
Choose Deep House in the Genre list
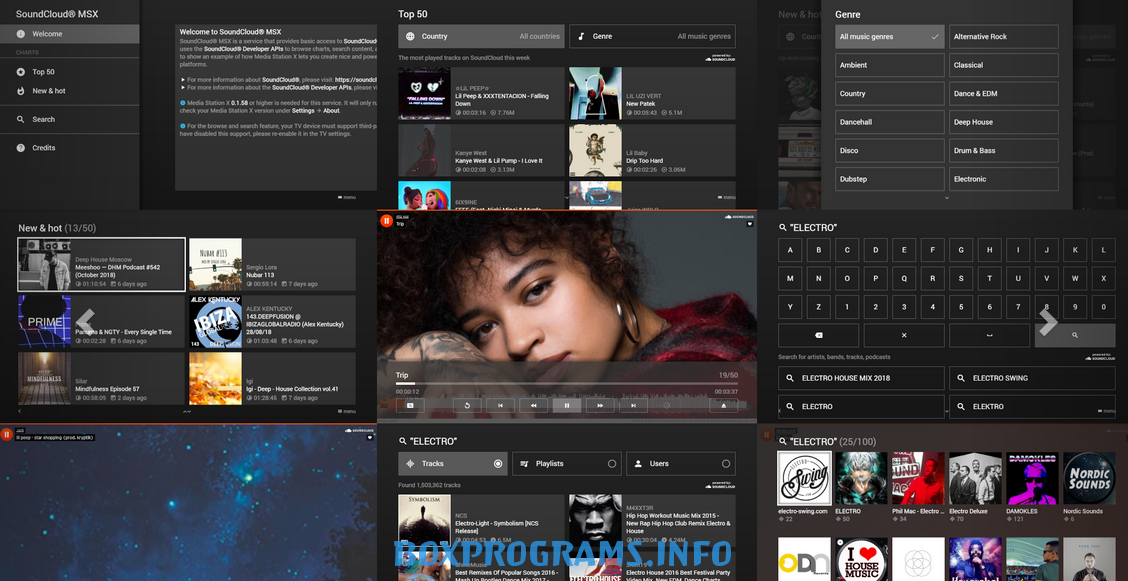[1003, 122]
